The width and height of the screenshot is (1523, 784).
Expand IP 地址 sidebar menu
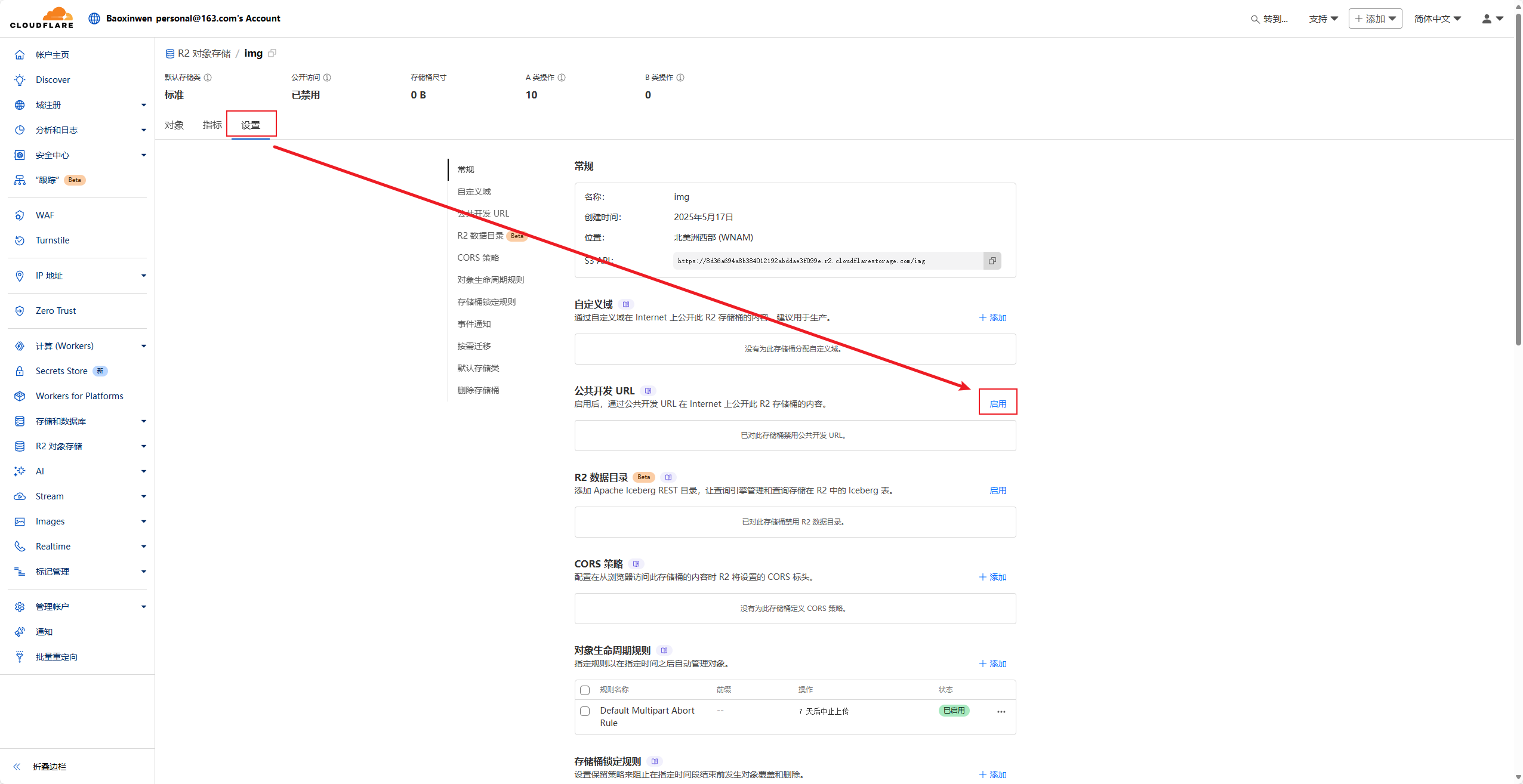(x=144, y=276)
